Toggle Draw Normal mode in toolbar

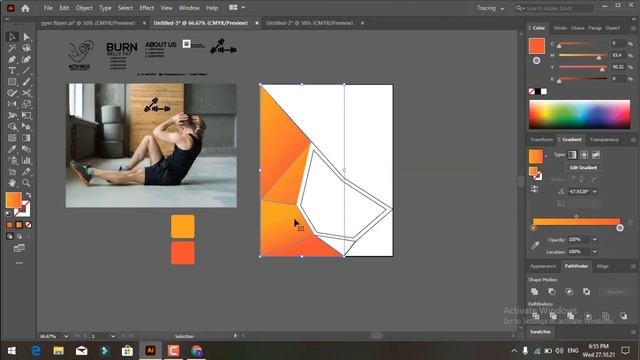pos(10,236)
